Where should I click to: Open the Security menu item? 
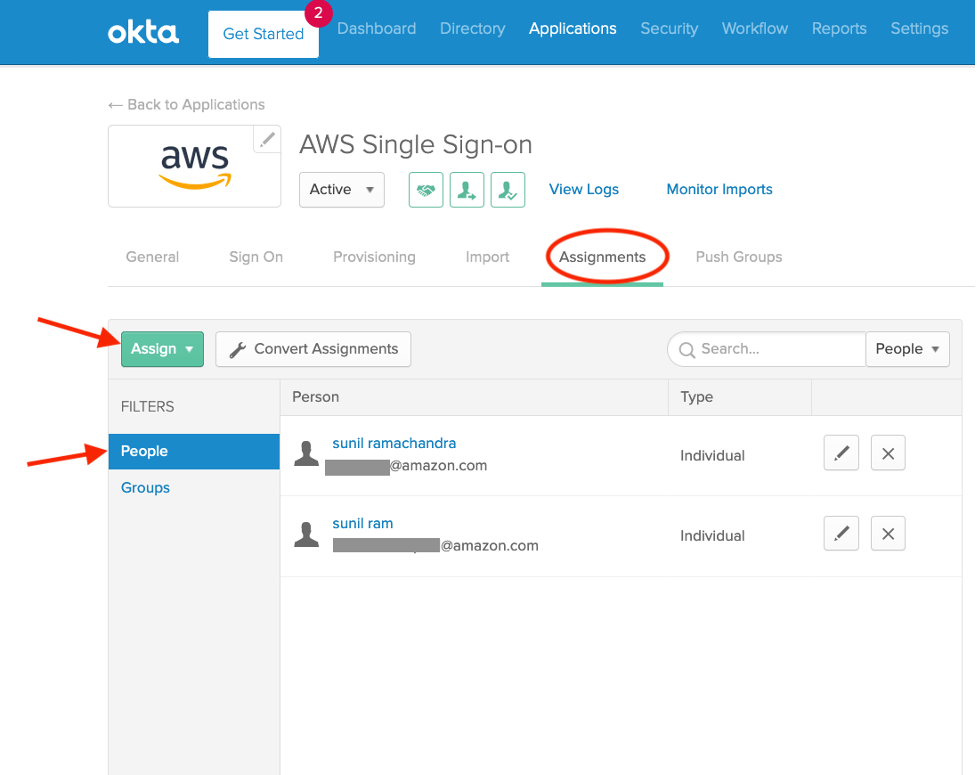click(668, 28)
